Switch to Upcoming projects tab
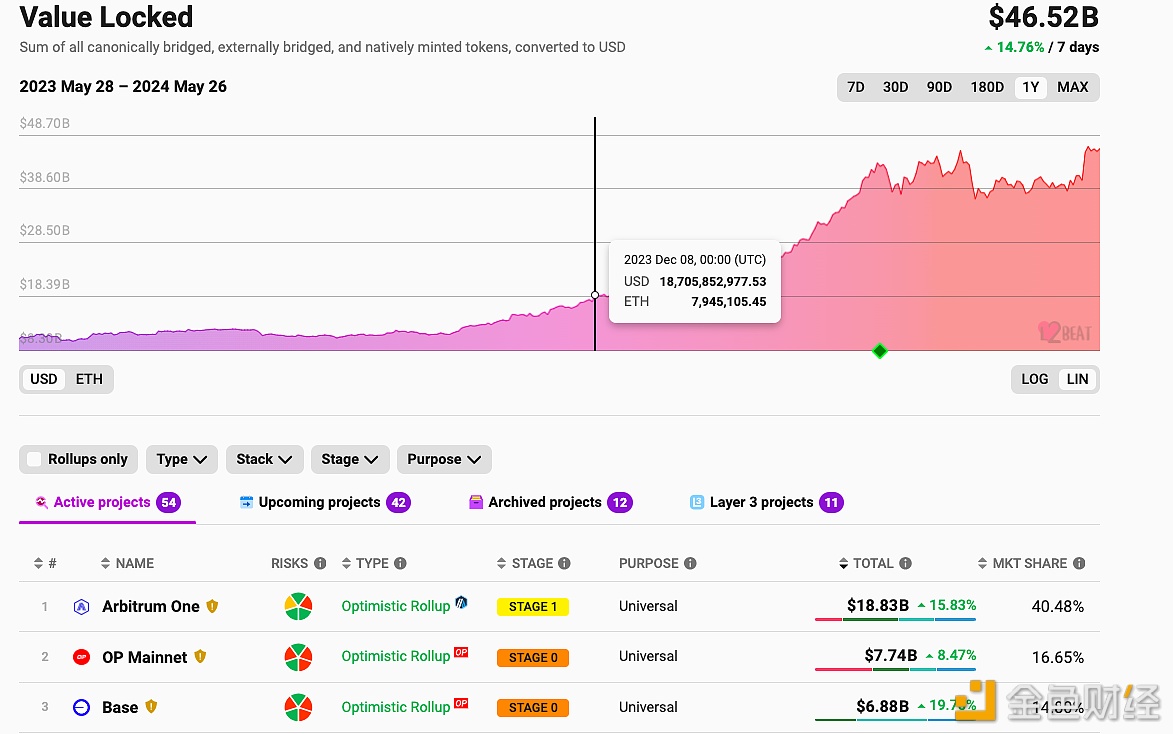Image resolution: width=1173 pixels, height=734 pixels. coord(325,502)
